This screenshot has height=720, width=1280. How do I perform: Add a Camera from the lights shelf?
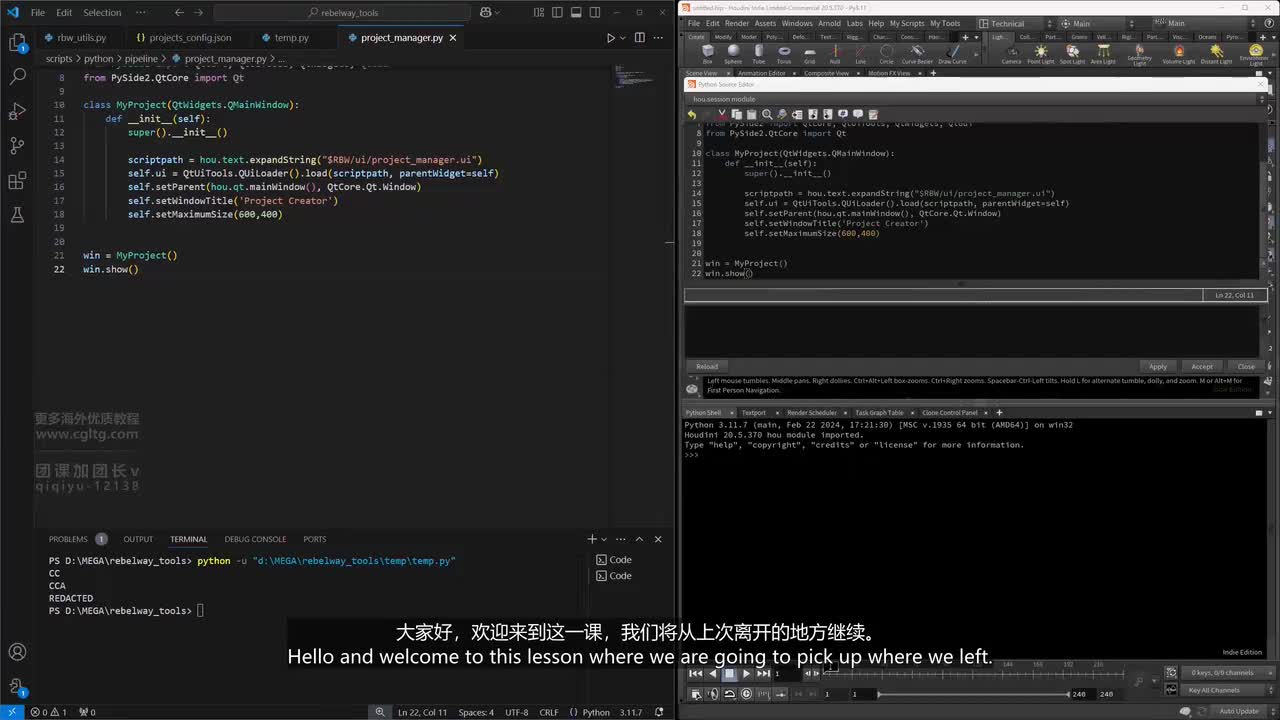click(x=1011, y=54)
